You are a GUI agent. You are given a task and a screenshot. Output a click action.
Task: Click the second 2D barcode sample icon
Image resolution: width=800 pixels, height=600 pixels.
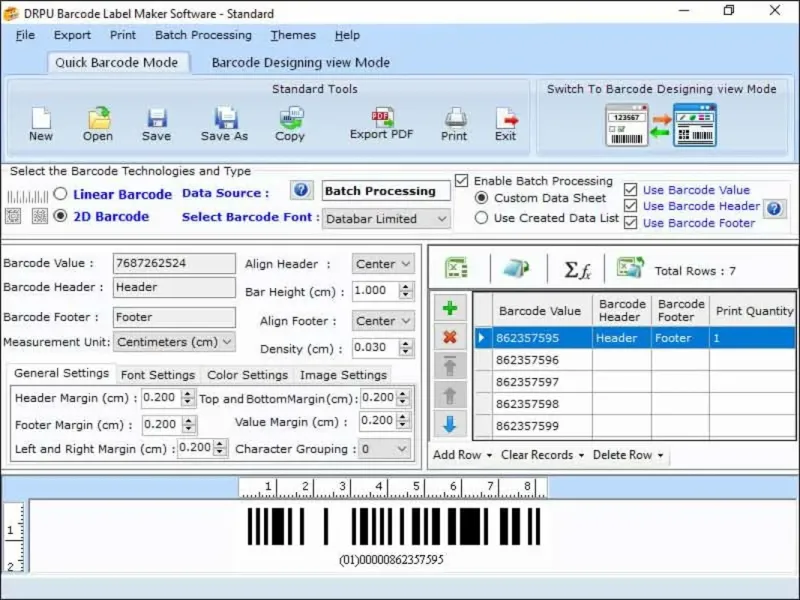tap(40, 216)
